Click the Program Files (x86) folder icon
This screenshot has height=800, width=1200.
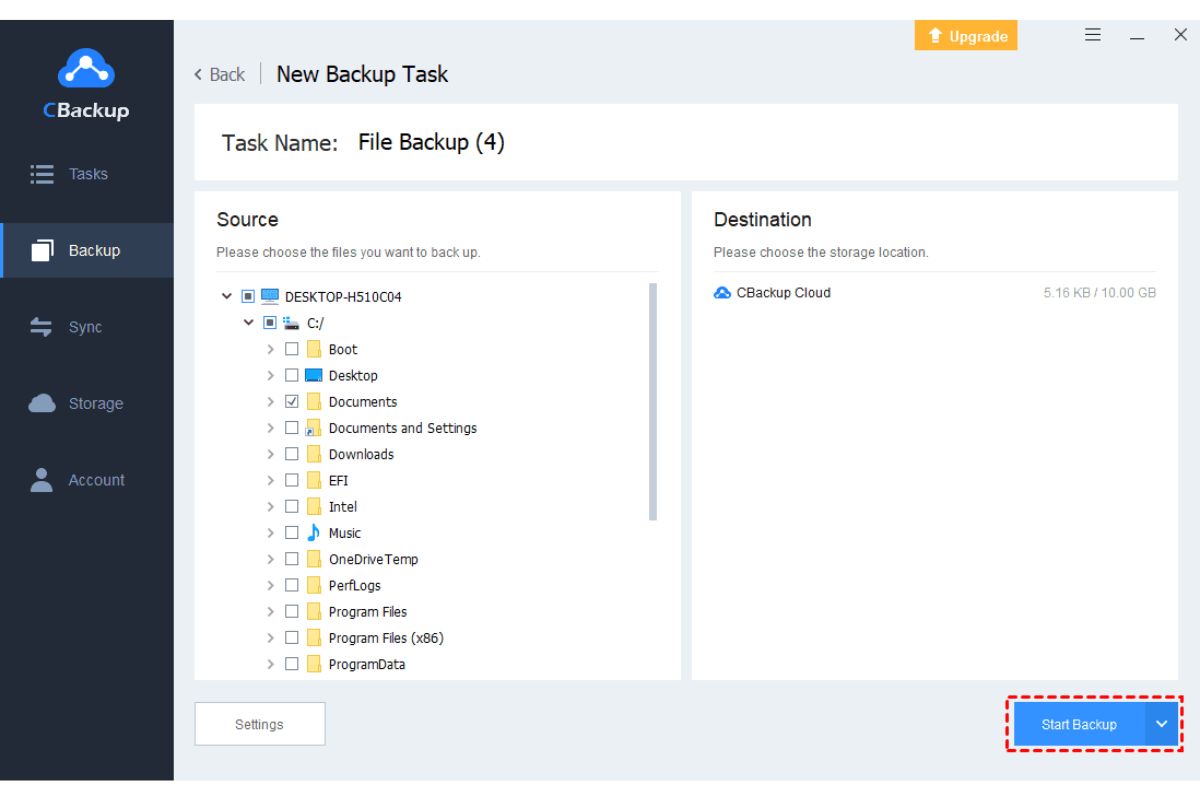coord(314,637)
